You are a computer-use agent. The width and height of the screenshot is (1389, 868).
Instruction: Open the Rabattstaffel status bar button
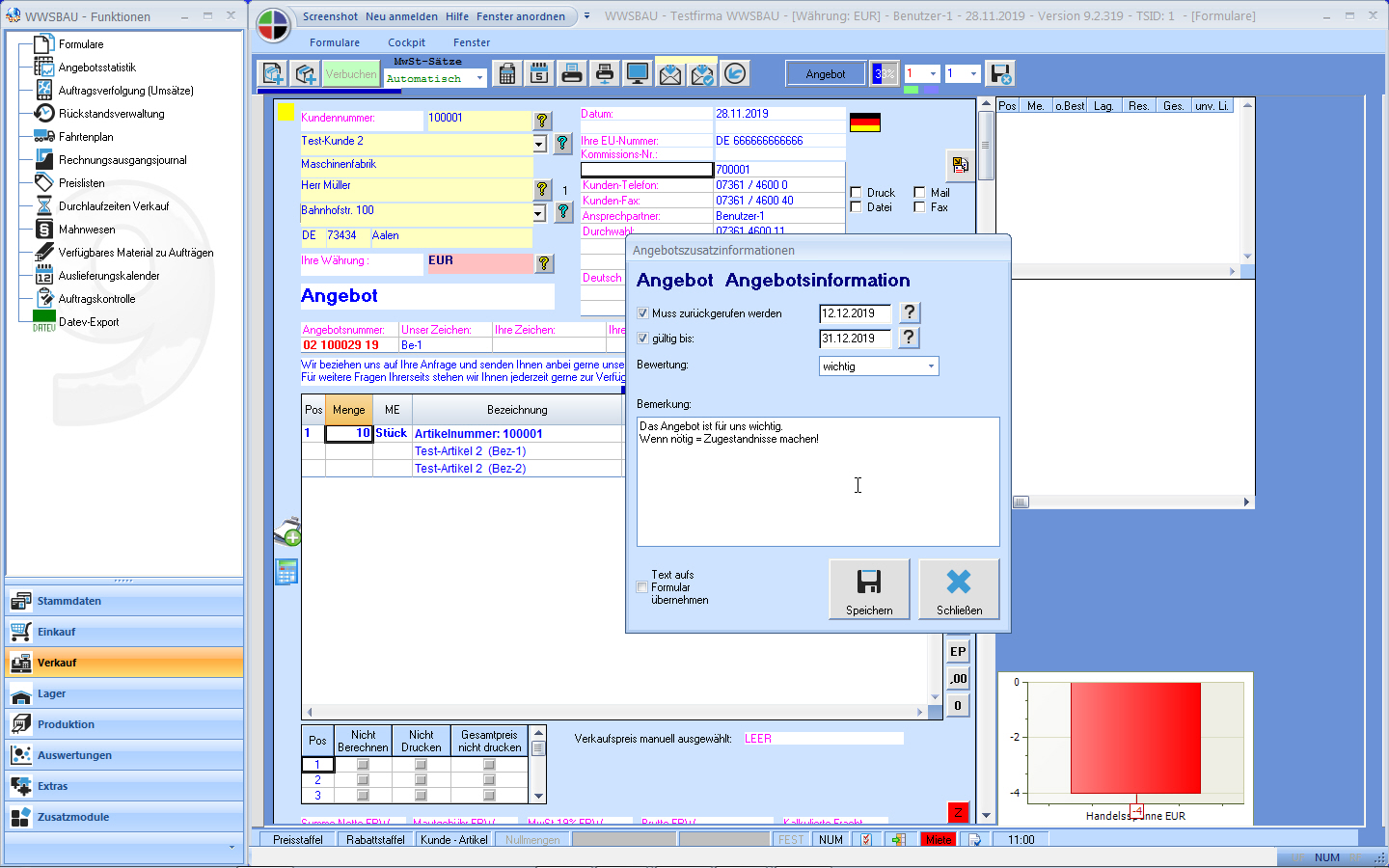click(375, 840)
